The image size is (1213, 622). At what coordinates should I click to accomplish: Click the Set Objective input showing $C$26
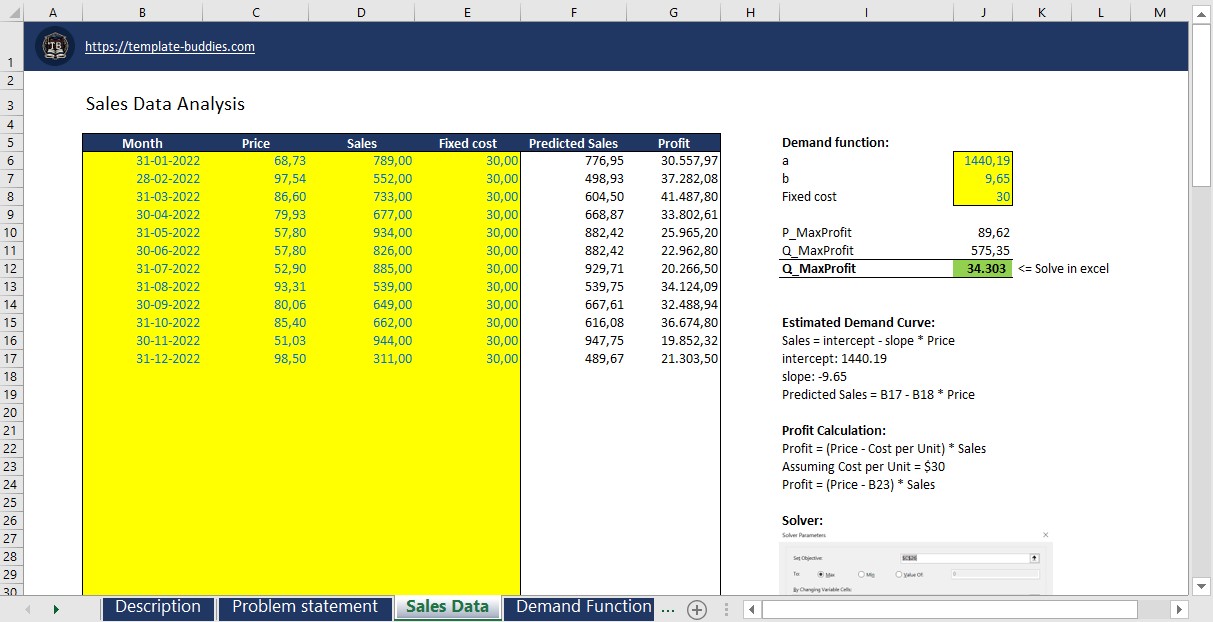coord(962,558)
